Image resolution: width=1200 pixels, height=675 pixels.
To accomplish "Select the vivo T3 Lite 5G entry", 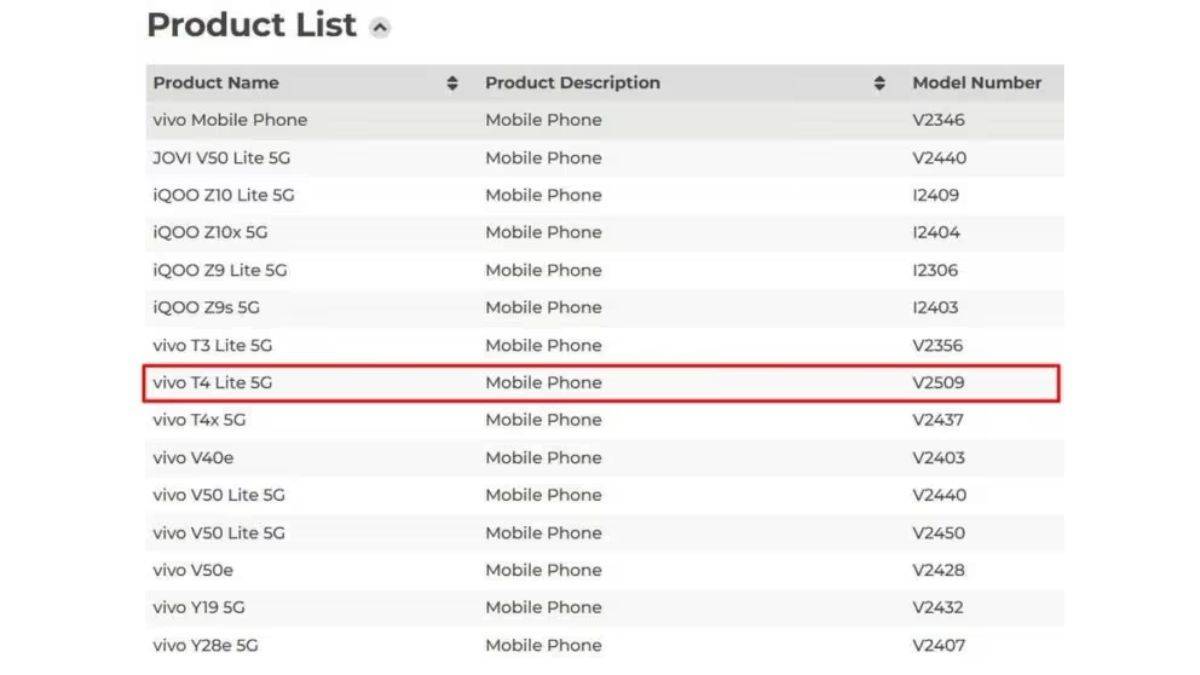I will 213,345.
